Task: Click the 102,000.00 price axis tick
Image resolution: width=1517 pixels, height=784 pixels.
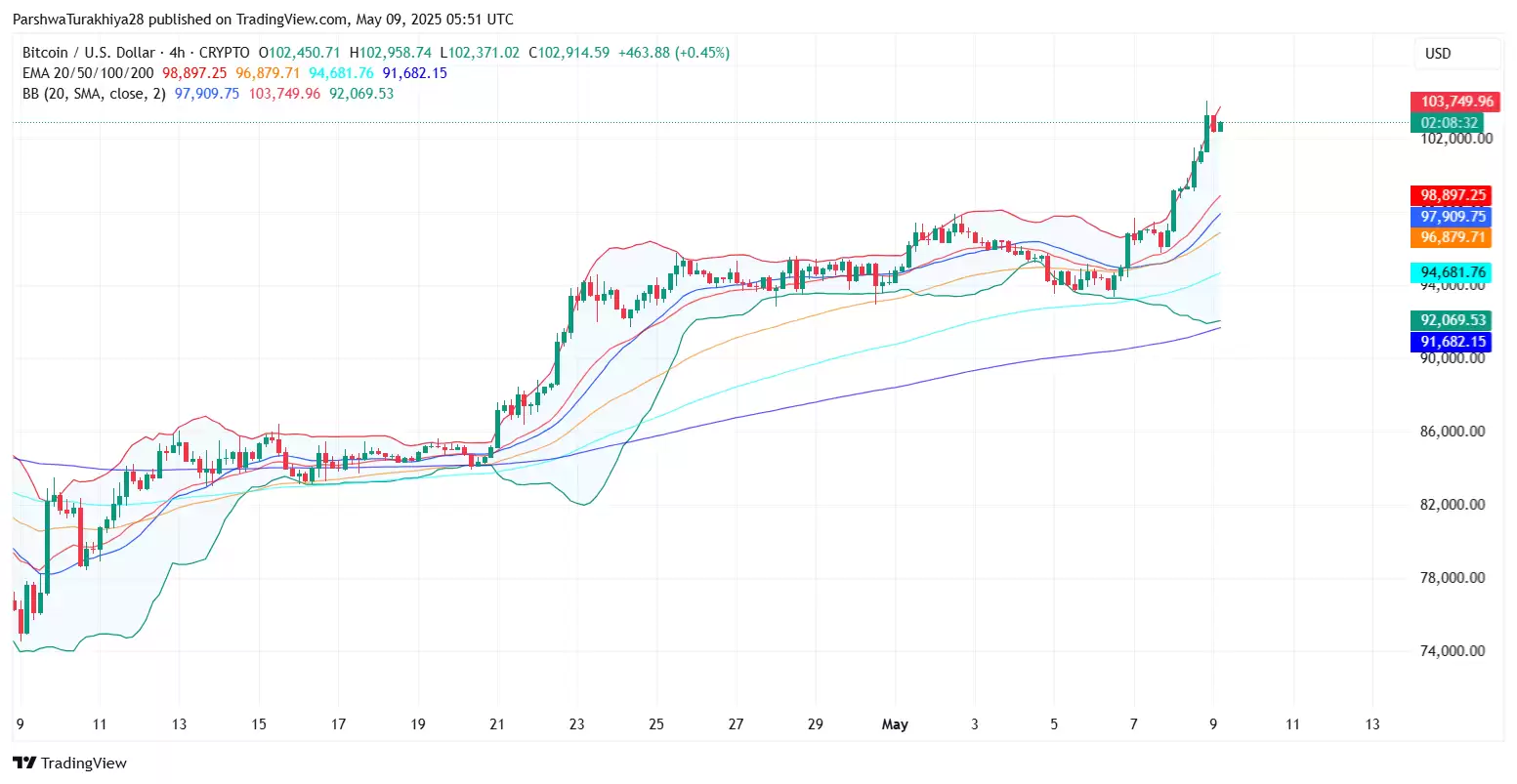Action: pyautogui.click(x=1455, y=139)
